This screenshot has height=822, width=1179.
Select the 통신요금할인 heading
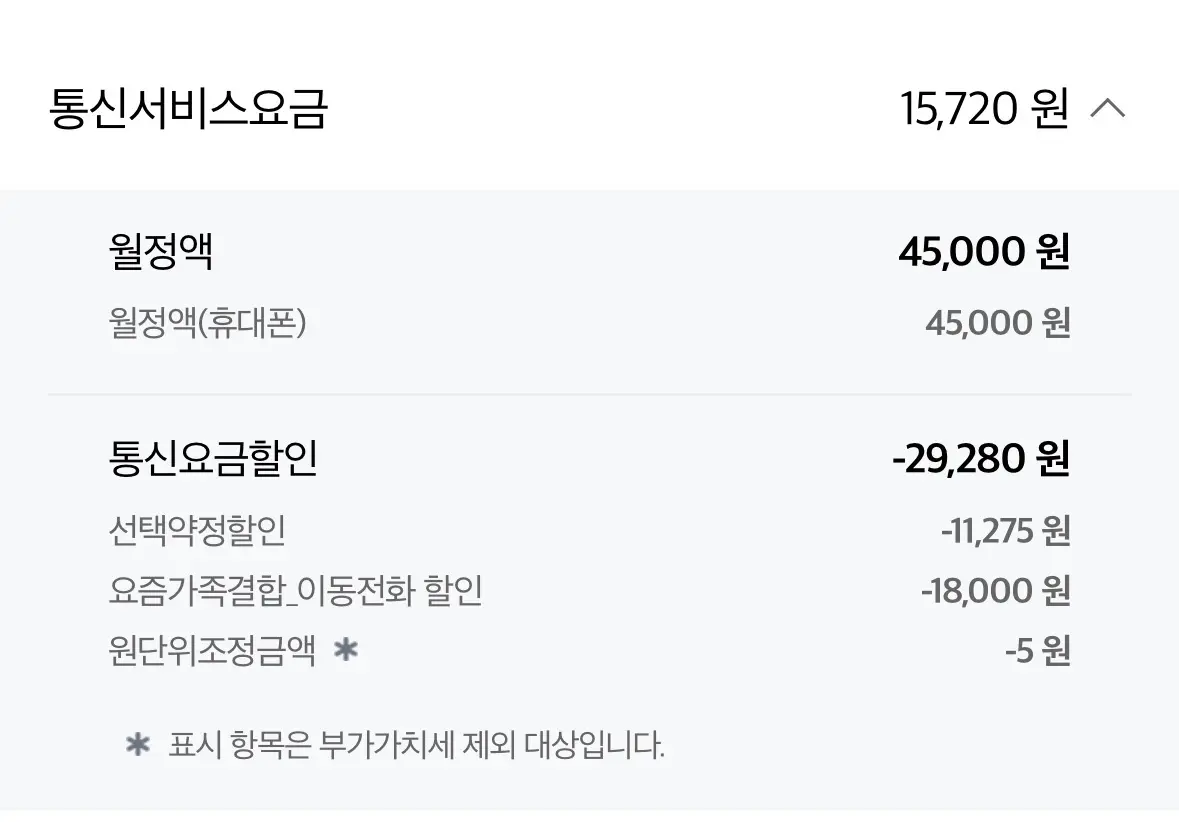(214, 458)
